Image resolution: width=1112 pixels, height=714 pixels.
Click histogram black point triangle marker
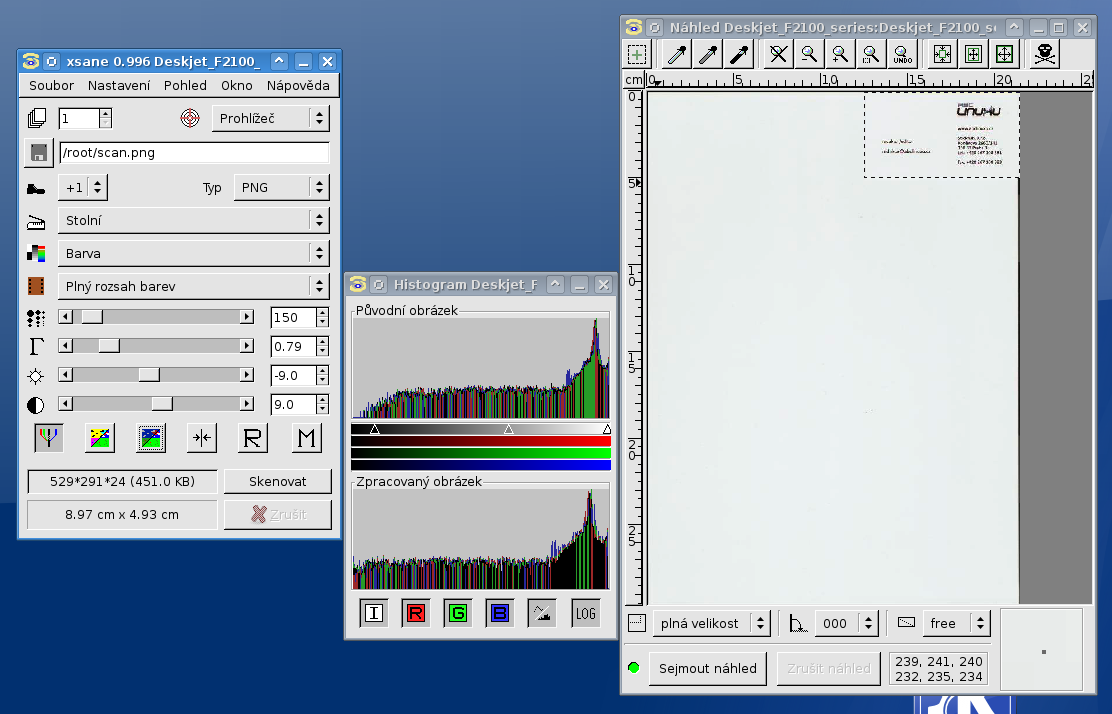pos(375,429)
